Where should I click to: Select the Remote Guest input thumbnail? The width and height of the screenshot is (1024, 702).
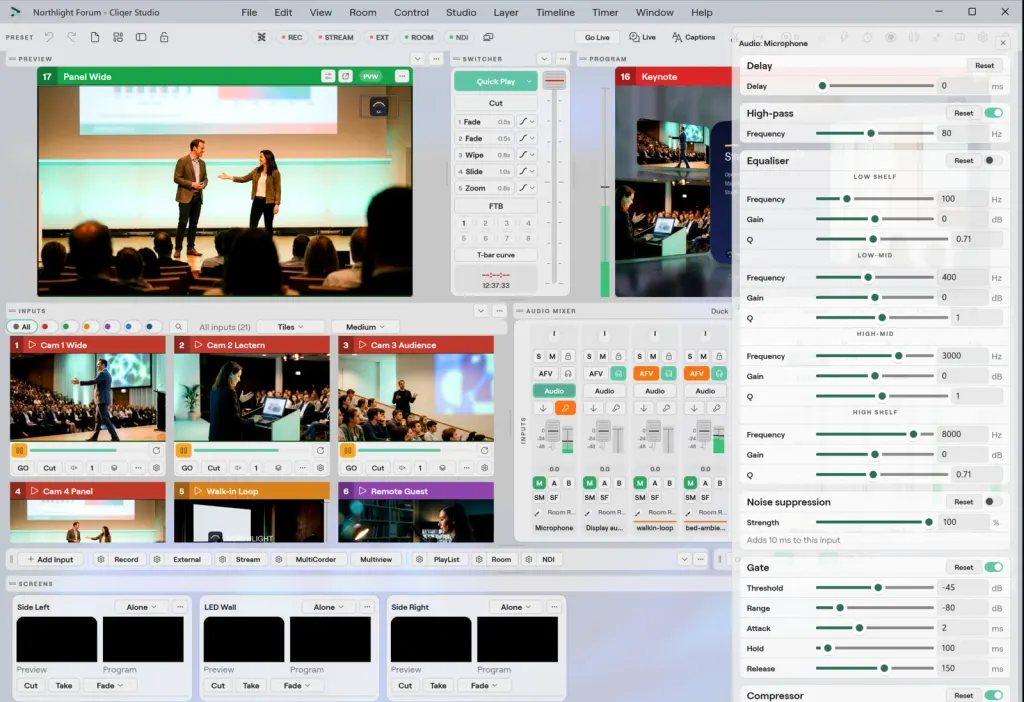coord(416,520)
